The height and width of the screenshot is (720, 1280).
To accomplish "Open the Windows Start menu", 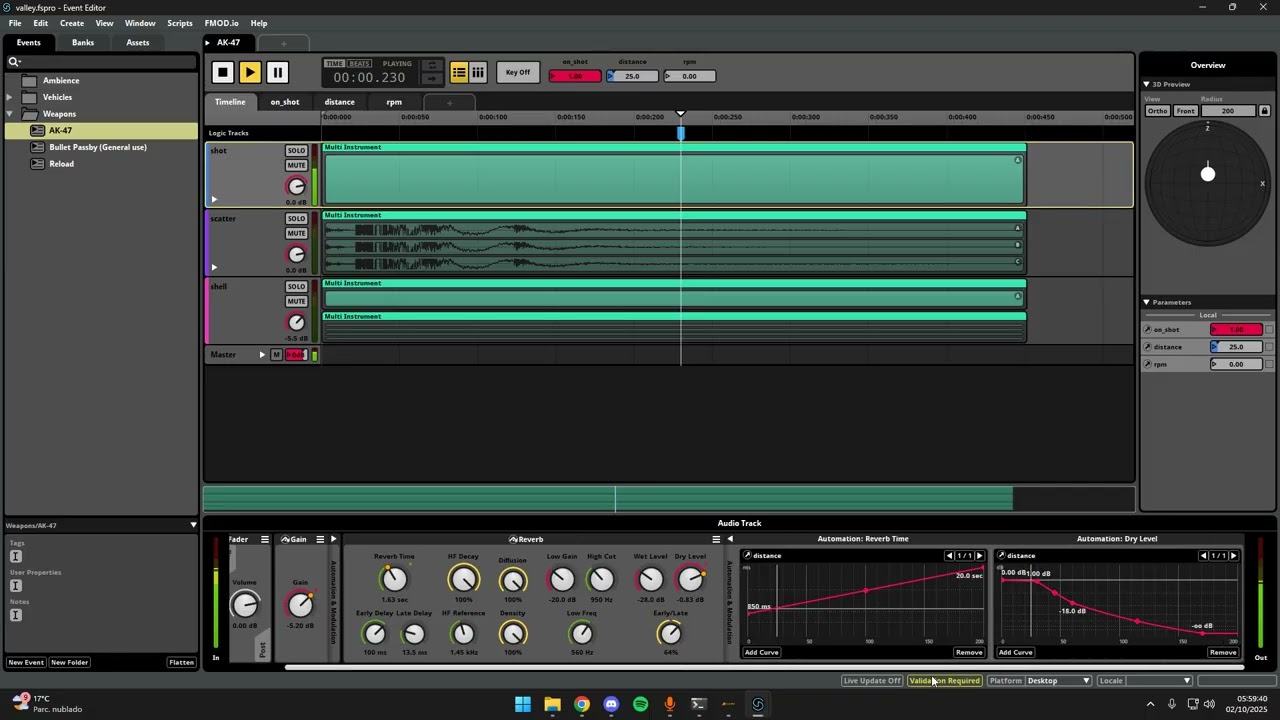I will click(523, 704).
